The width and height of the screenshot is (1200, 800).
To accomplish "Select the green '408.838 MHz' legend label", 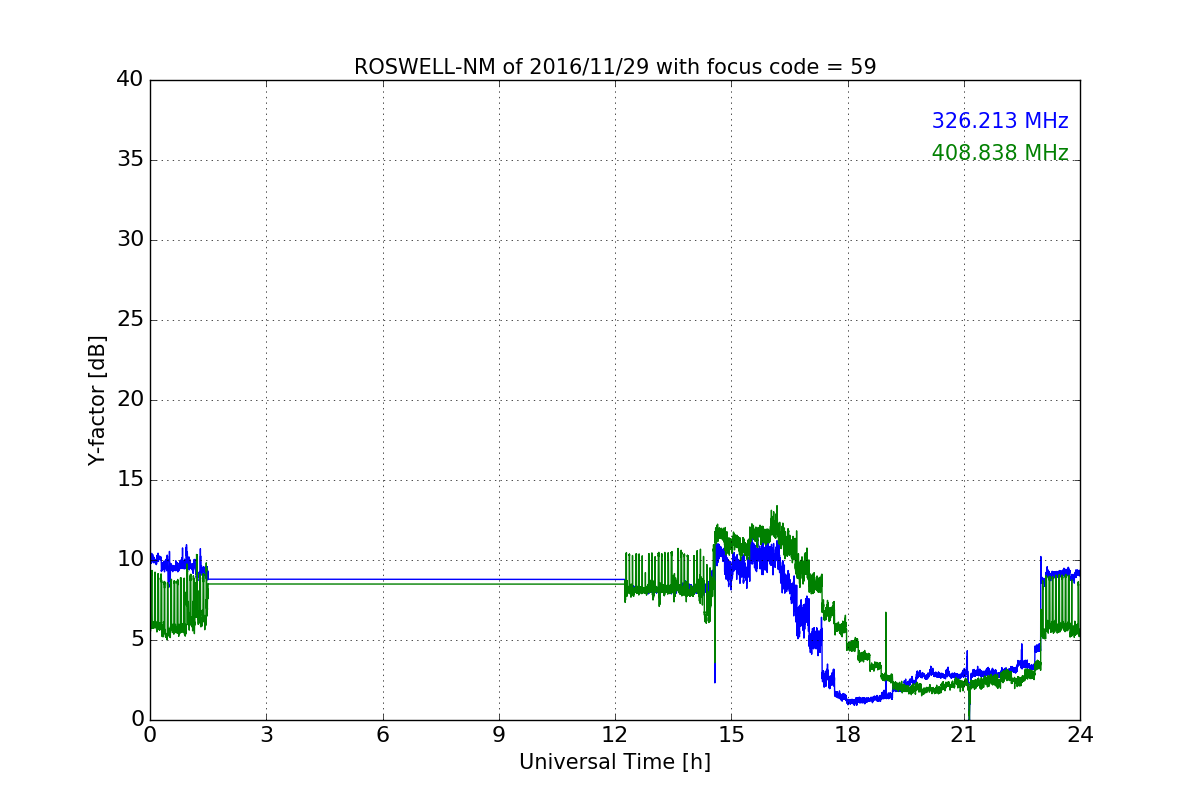I will (1000, 153).
